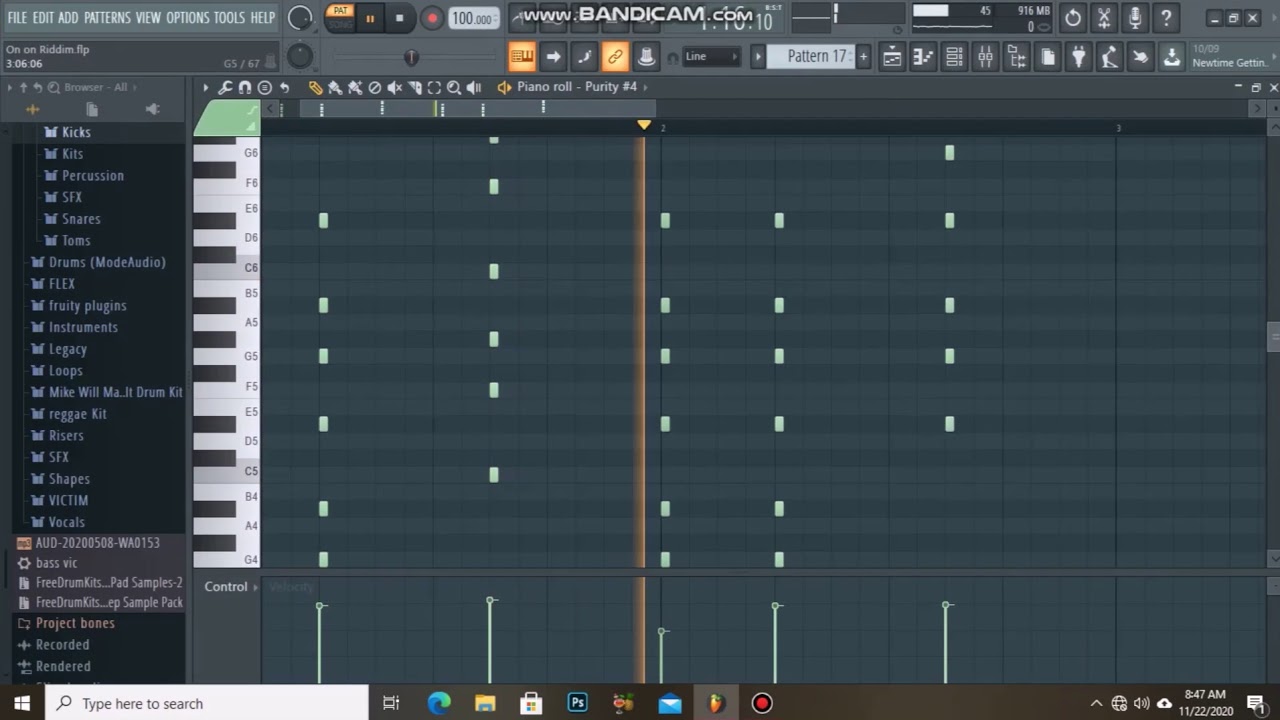Open the Piano roll view button
This screenshot has height=720, width=1280.
click(923, 57)
